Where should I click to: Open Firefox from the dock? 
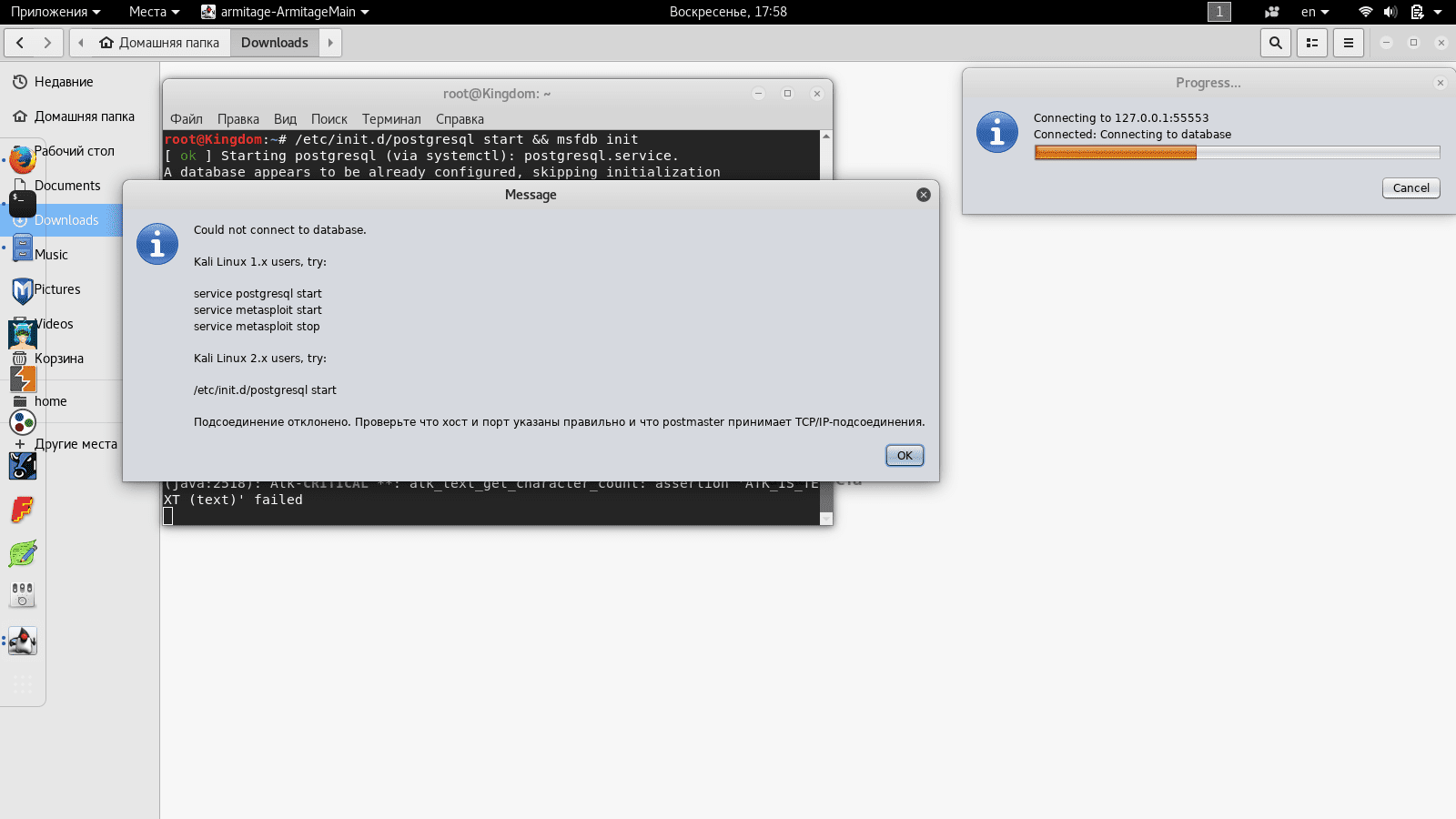coord(22,160)
